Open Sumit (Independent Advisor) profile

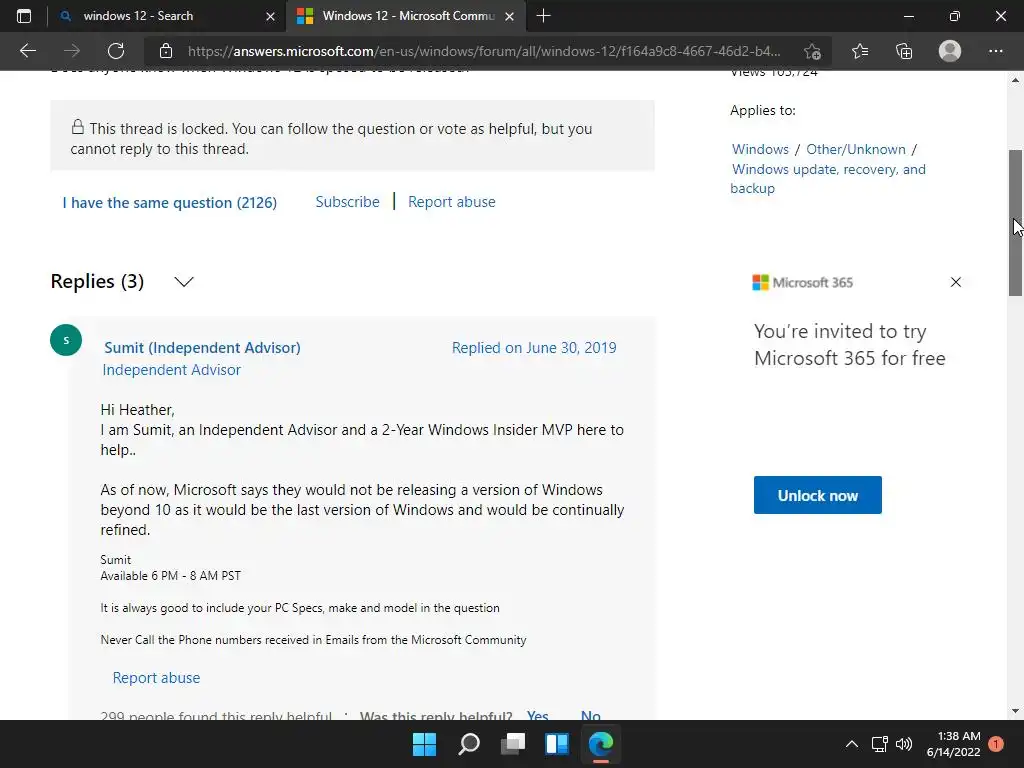tap(202, 347)
